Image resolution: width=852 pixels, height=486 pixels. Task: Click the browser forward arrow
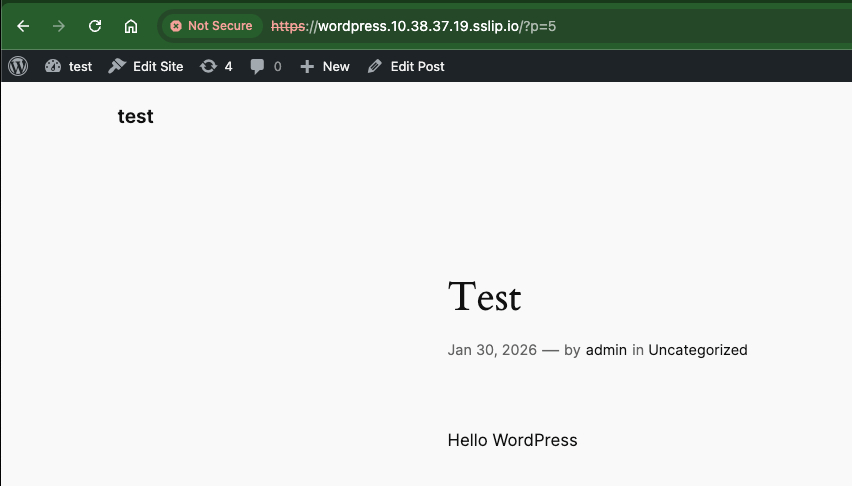point(59,26)
